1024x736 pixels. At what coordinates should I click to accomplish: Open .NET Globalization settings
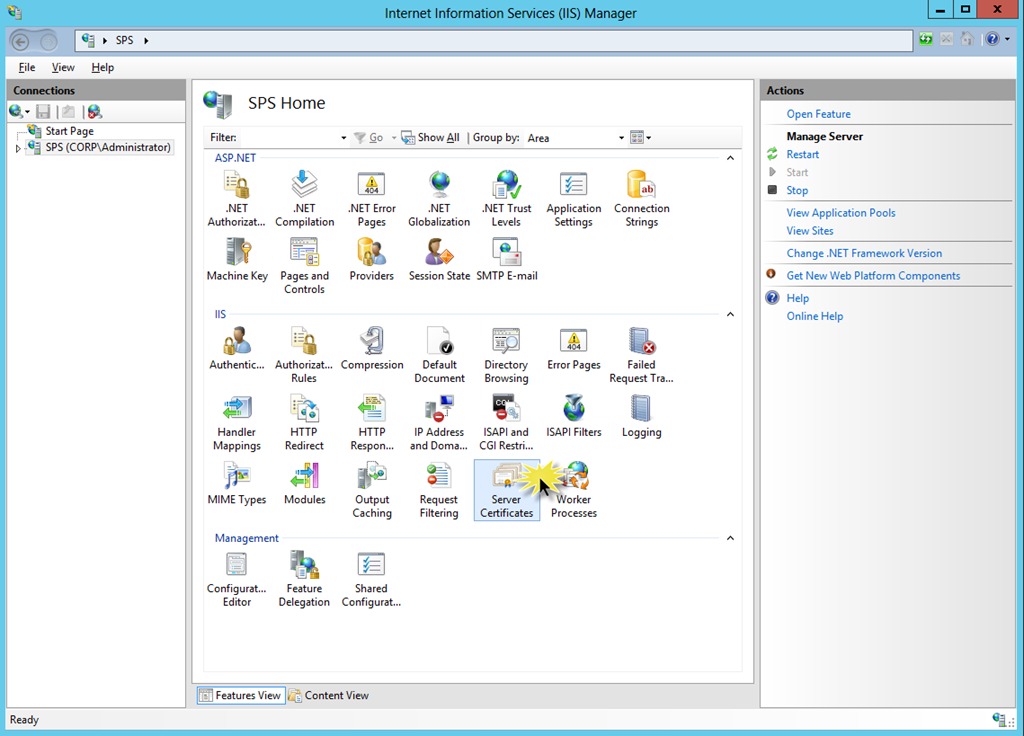coord(439,199)
